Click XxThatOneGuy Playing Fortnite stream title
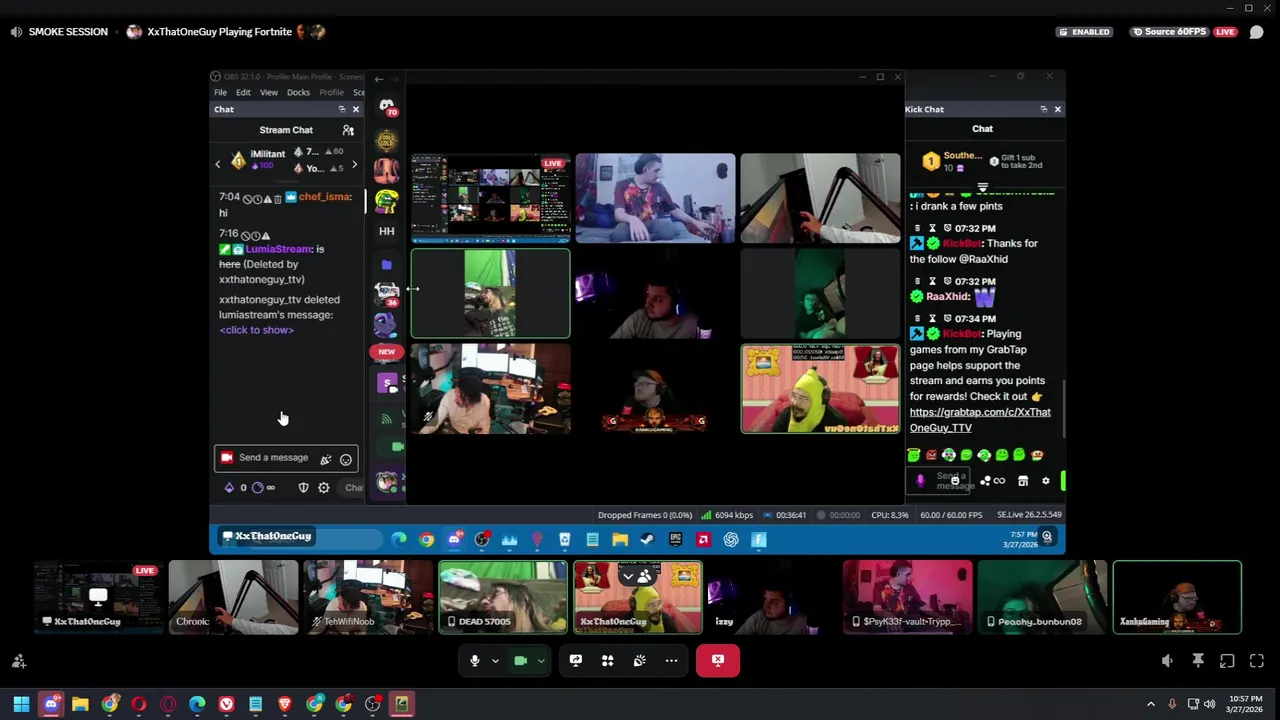Image resolution: width=1280 pixels, height=720 pixels. 219,32
